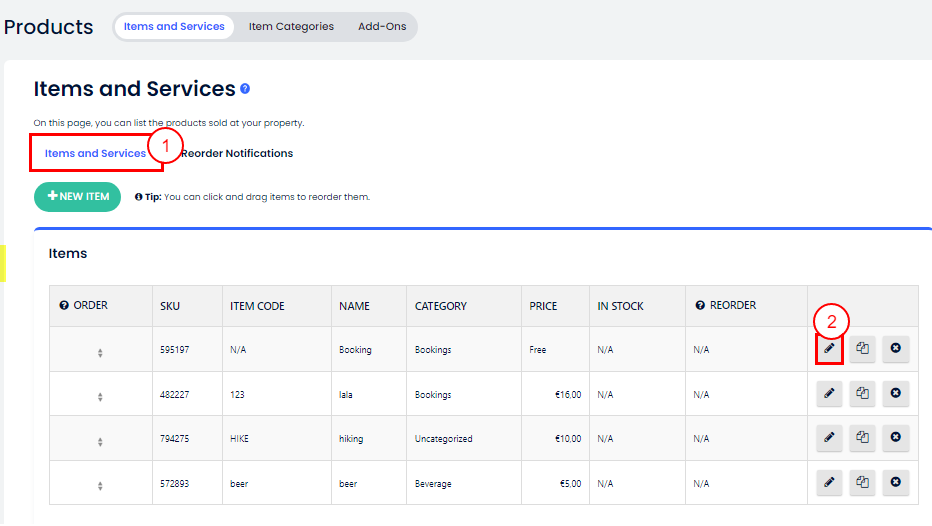This screenshot has width=932, height=526.
Task: Click reorder arrows for Booking row
Action: tap(100, 353)
